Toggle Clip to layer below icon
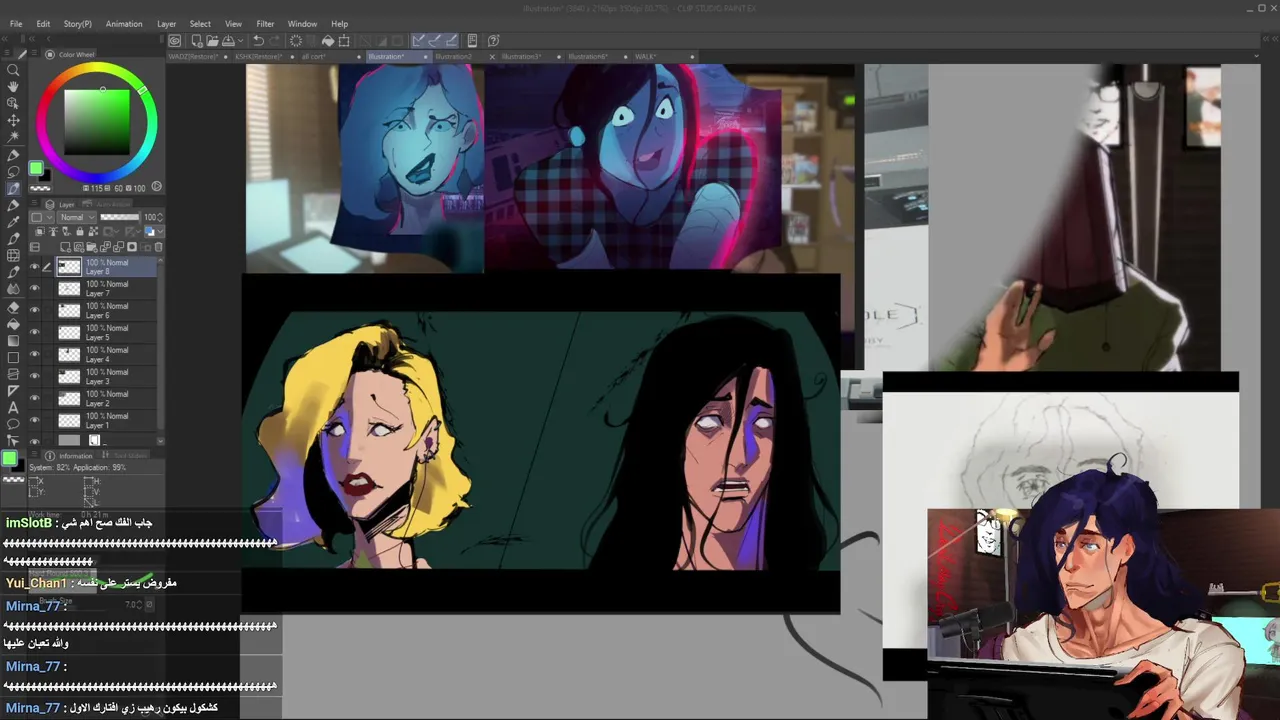Screen dimensions: 1280x720 40,231
